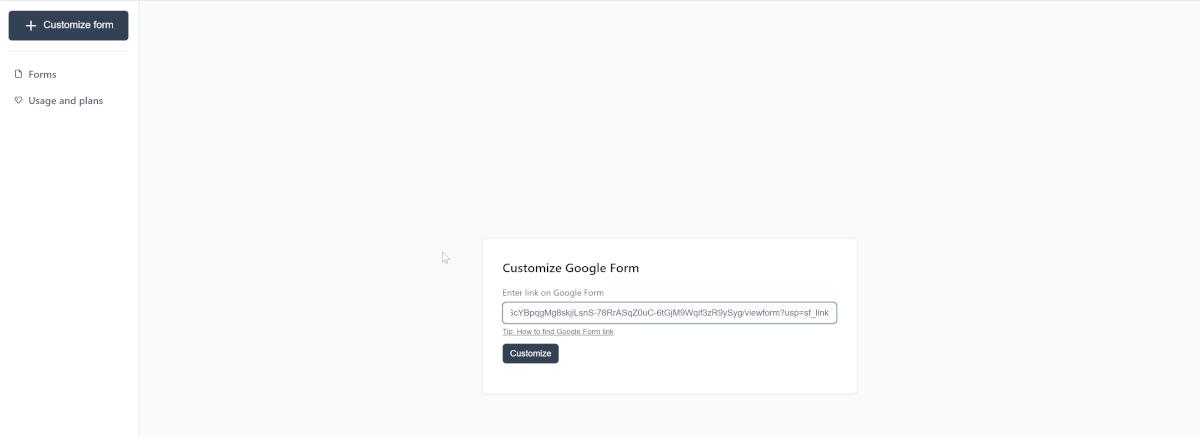Click the gray background right of the card
The width and height of the screenshot is (1200, 437).
(x=1028, y=316)
